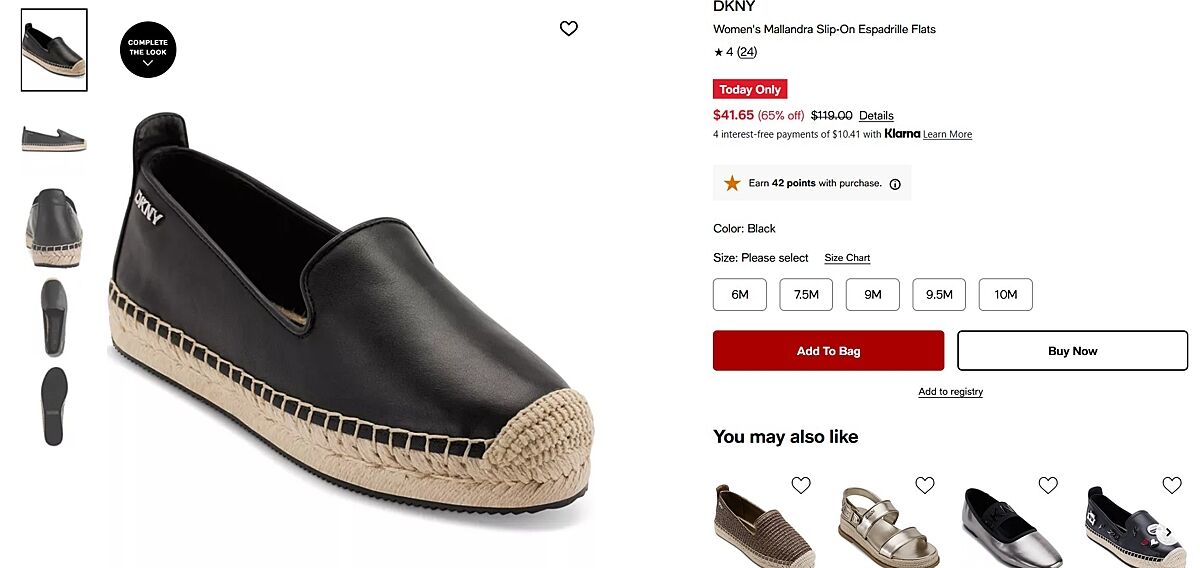Screen dimensions: 1200x568
Task: Click Add to registry link
Action: (950, 392)
